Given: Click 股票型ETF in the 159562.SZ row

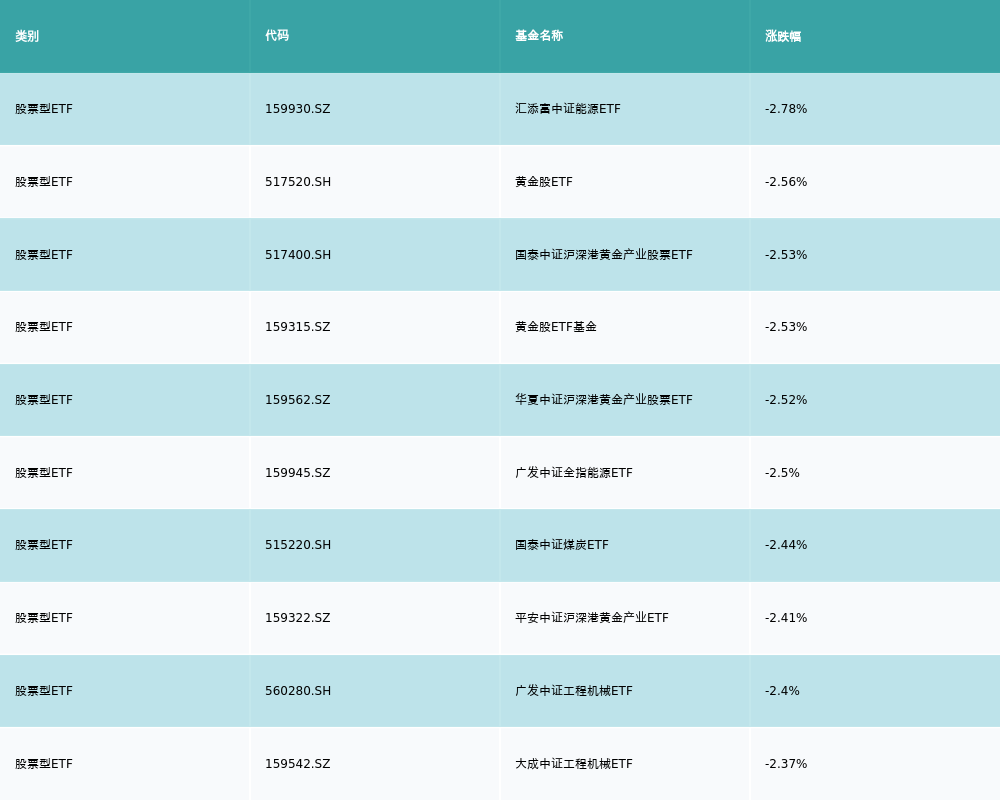Looking at the screenshot, I should (x=44, y=400).
